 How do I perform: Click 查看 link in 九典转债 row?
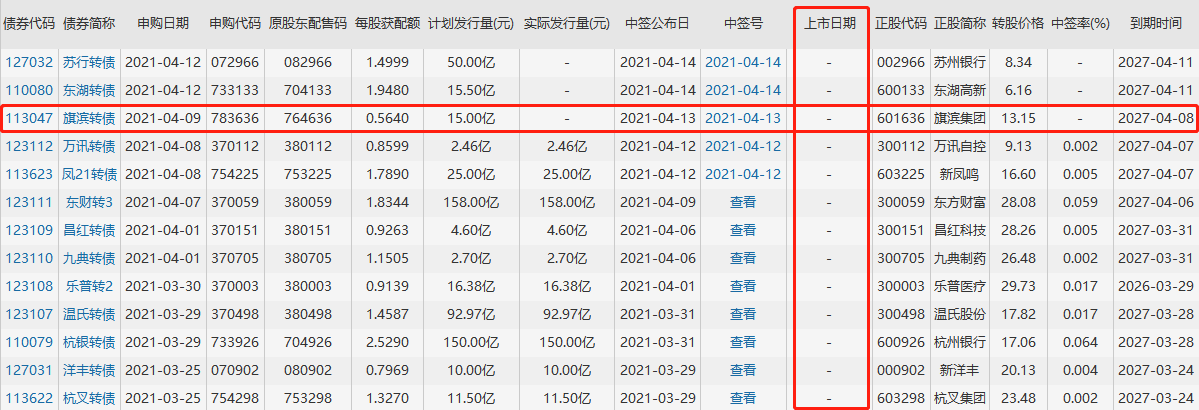743,259
